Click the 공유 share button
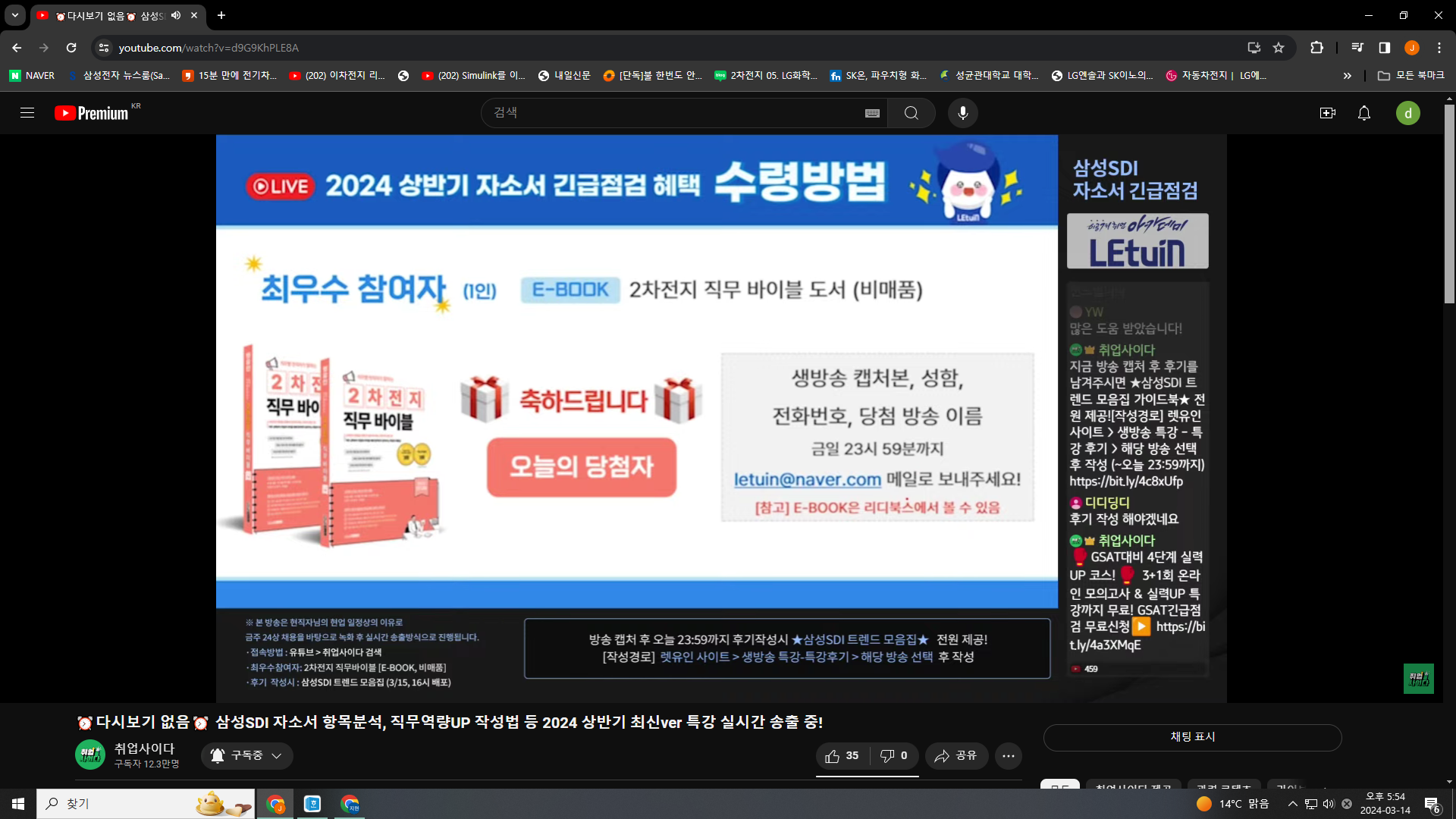The width and height of the screenshot is (1456, 819). click(x=955, y=755)
